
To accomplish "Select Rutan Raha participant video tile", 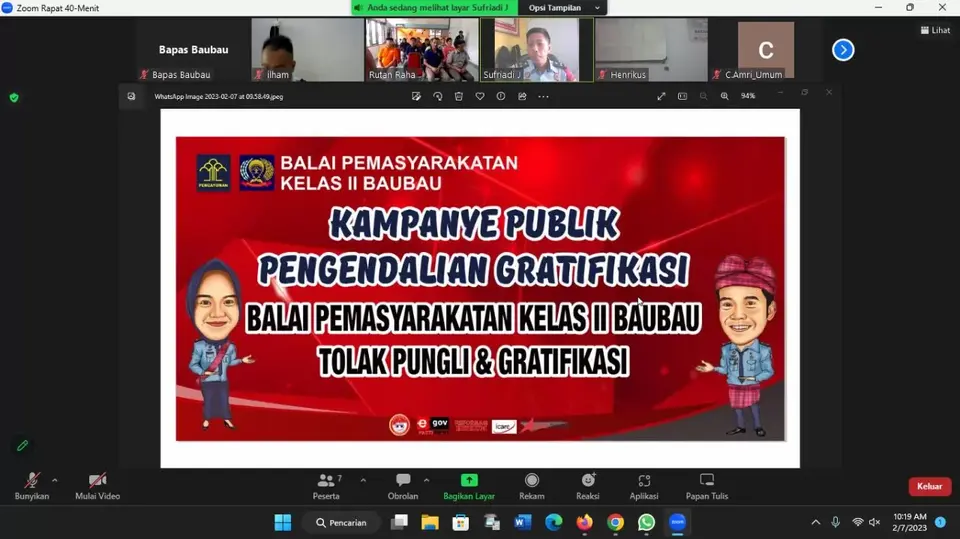I will tap(422, 50).
